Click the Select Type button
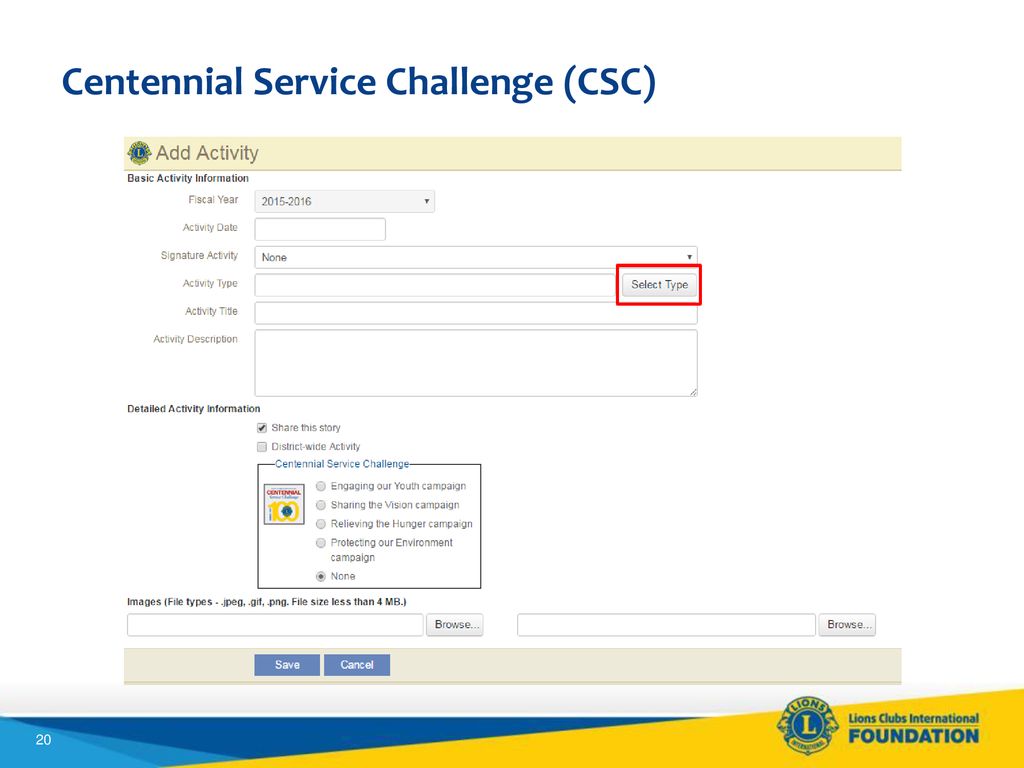 coord(659,285)
